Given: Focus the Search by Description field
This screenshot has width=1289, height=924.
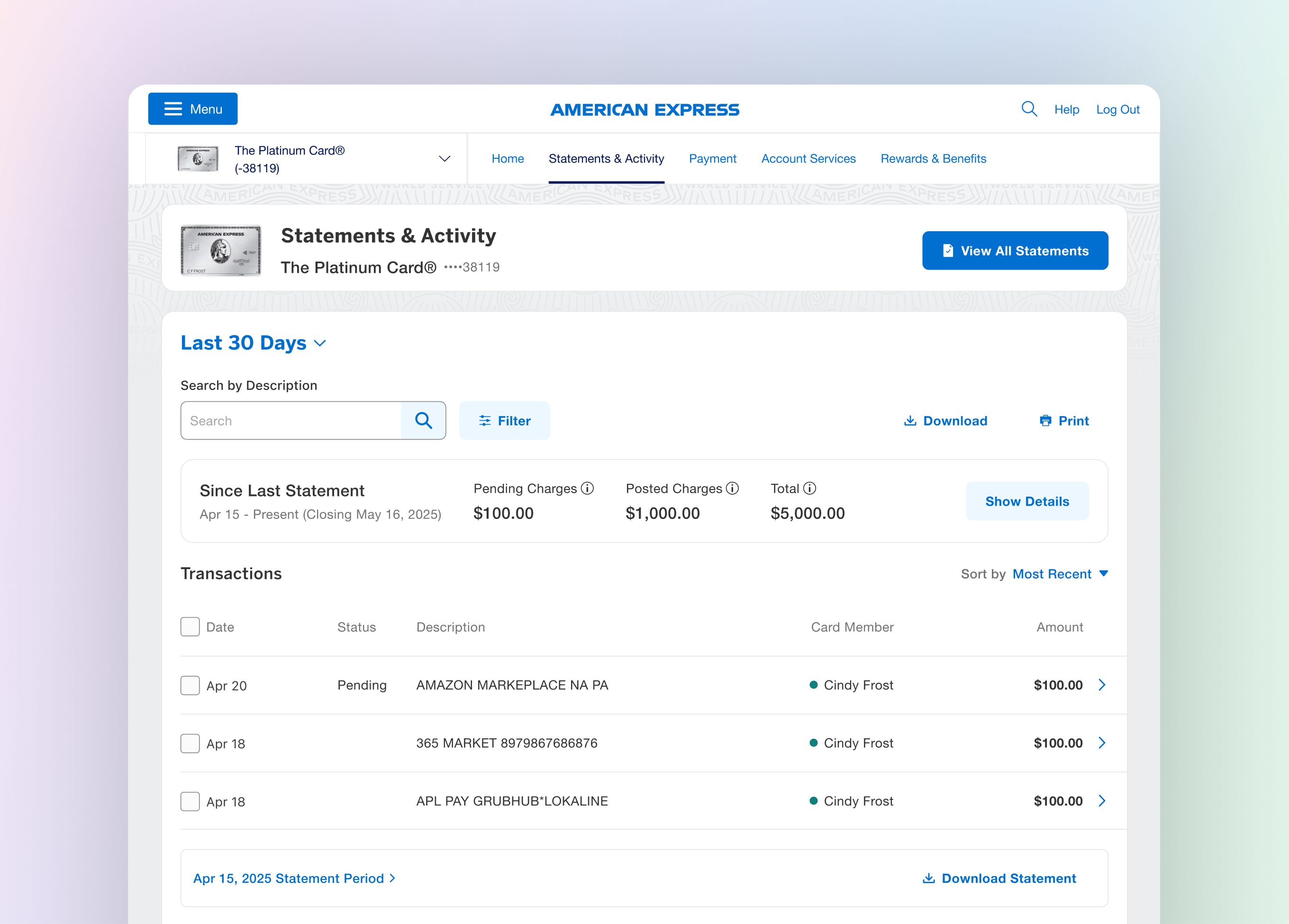Looking at the screenshot, I should click(x=291, y=420).
